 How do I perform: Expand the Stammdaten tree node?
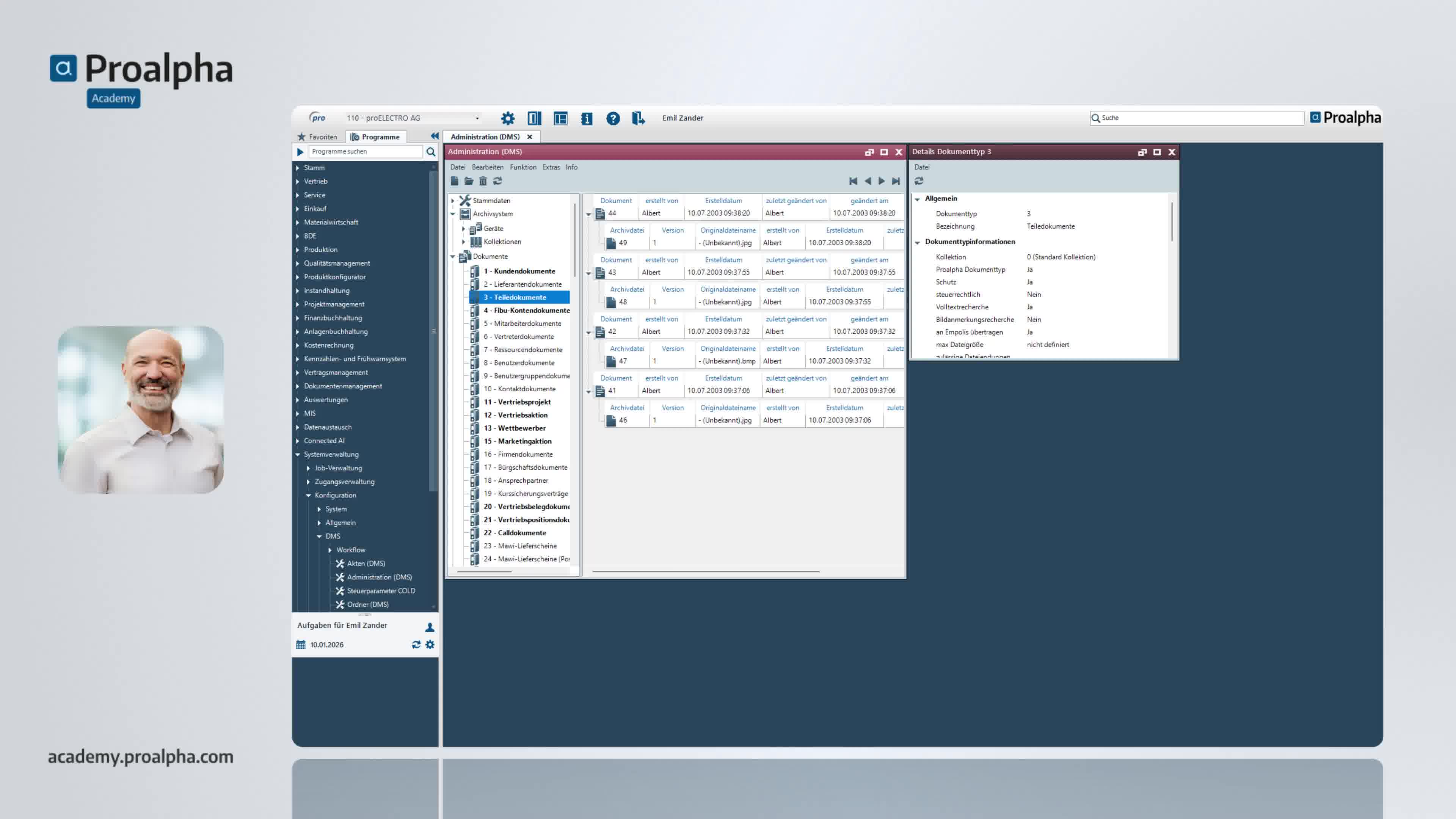[x=453, y=201]
